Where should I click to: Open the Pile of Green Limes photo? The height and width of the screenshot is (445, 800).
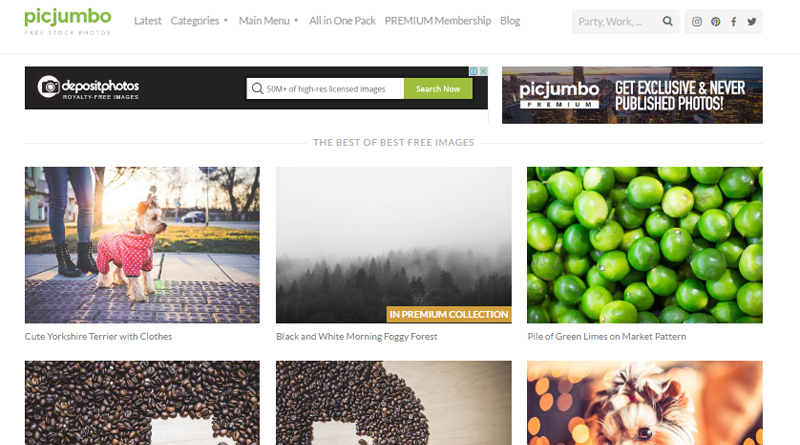click(644, 245)
